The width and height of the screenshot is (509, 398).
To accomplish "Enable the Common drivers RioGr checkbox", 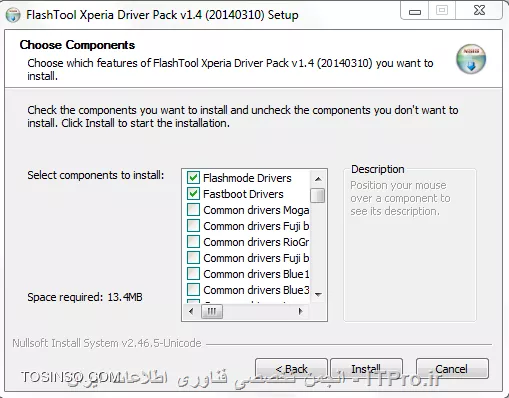I will (193, 242).
